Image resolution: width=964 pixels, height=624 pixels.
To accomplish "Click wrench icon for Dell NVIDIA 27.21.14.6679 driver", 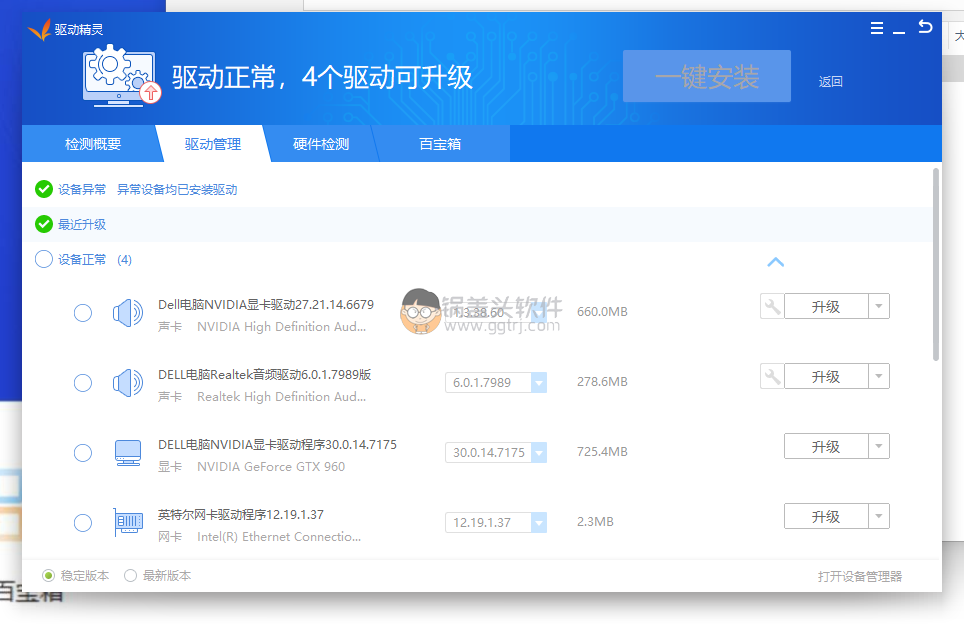I will 772,306.
